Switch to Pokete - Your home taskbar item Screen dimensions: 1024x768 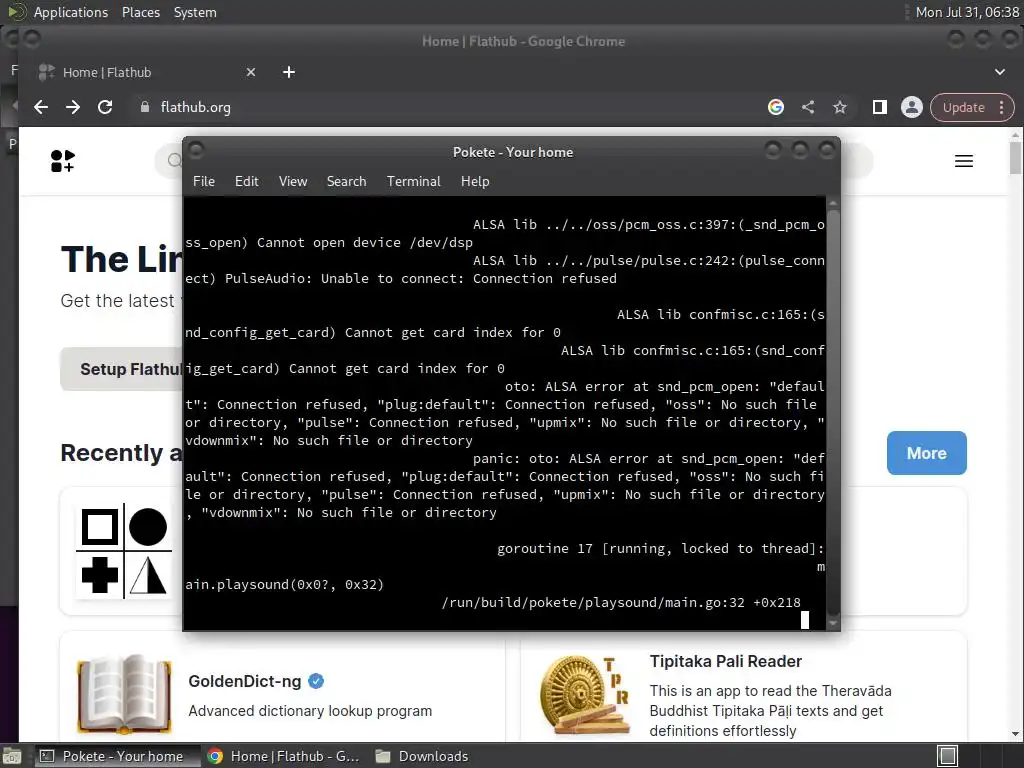tap(116, 756)
